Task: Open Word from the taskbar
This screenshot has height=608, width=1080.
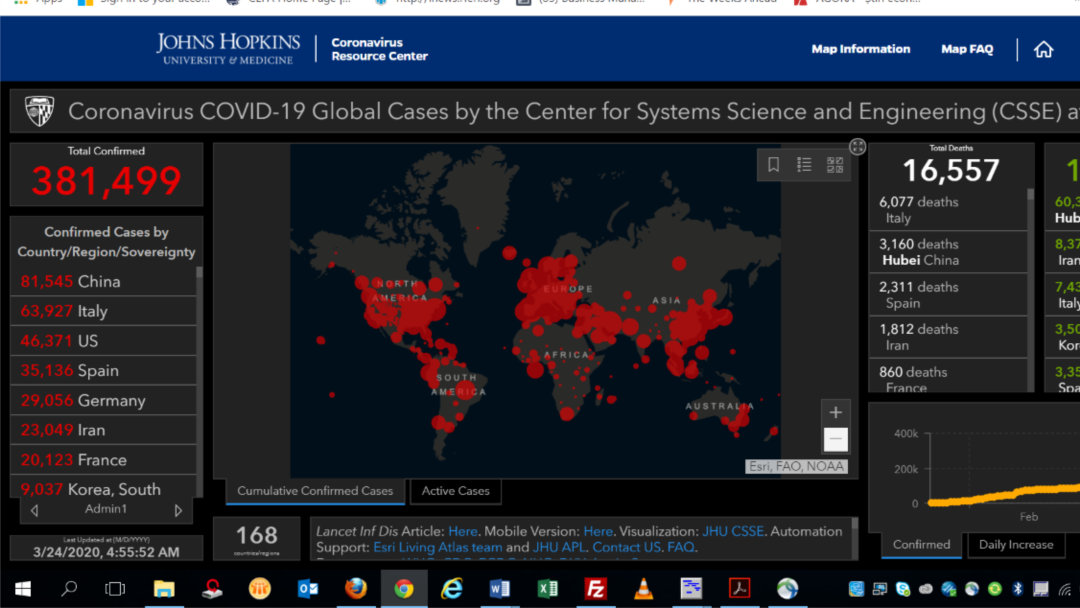Action: click(x=499, y=589)
